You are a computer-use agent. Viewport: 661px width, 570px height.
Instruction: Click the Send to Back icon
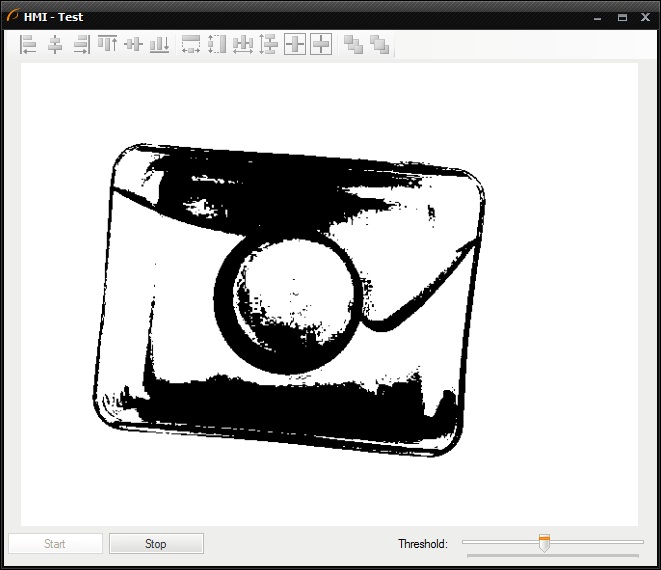(379, 44)
